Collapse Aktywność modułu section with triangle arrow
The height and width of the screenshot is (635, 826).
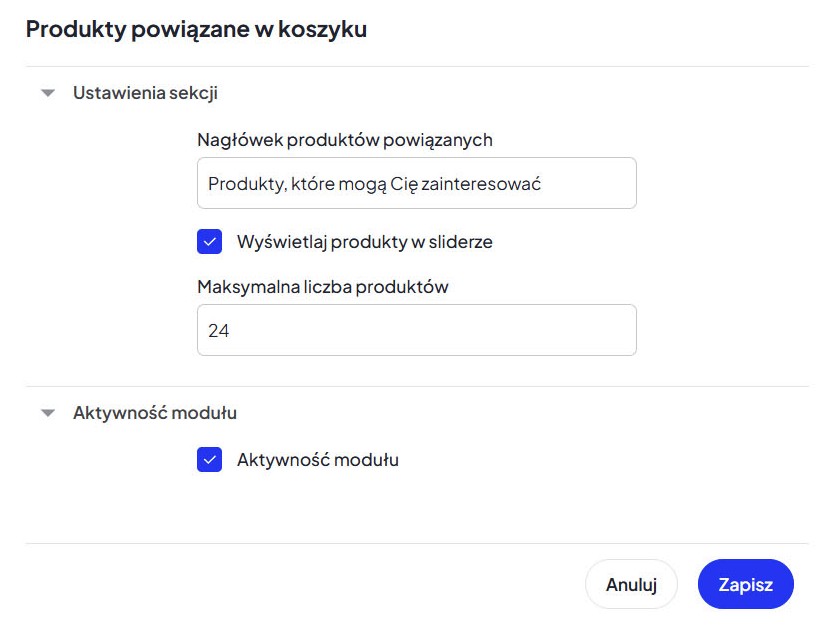(x=47, y=413)
